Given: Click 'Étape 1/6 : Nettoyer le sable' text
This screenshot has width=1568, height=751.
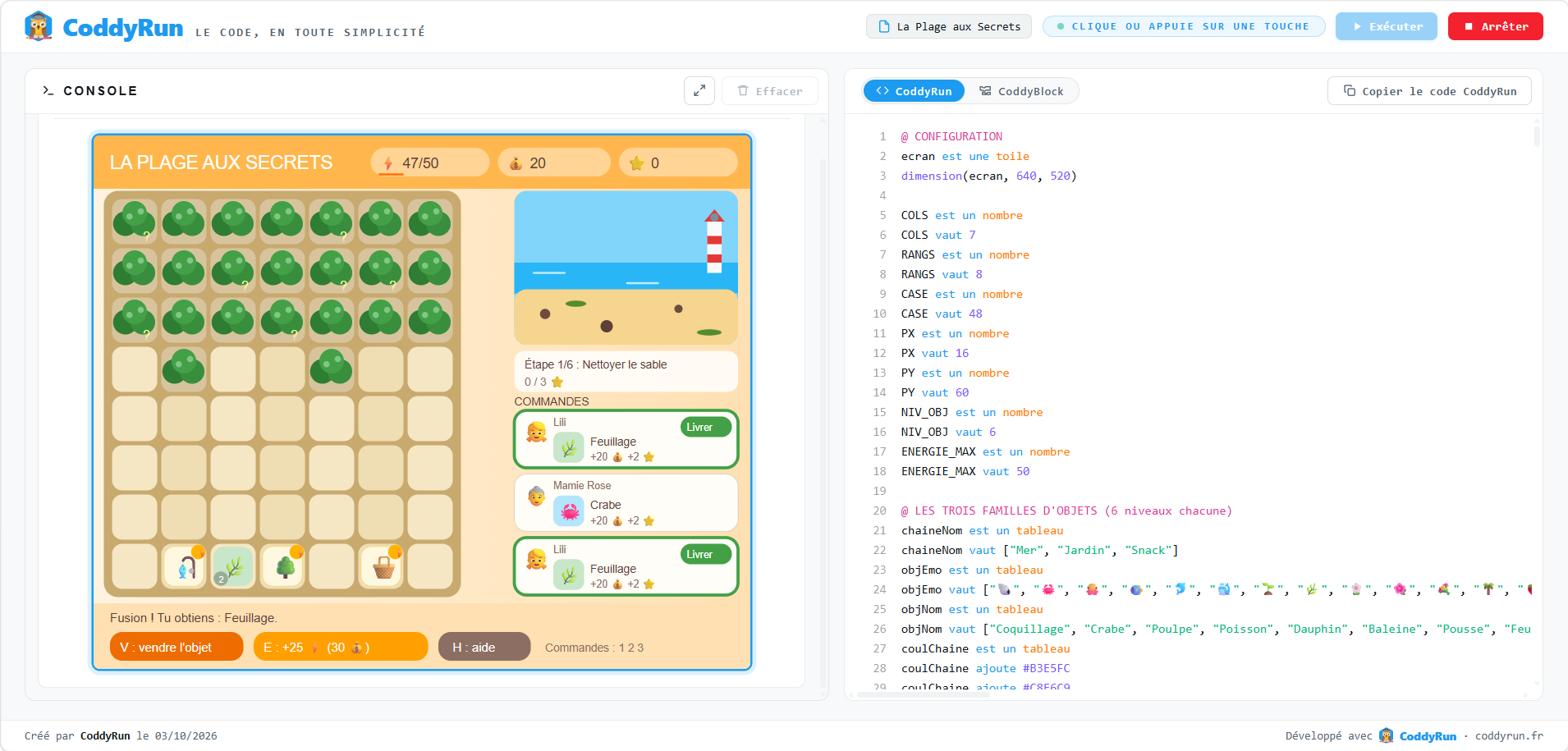Looking at the screenshot, I should click(x=596, y=364).
